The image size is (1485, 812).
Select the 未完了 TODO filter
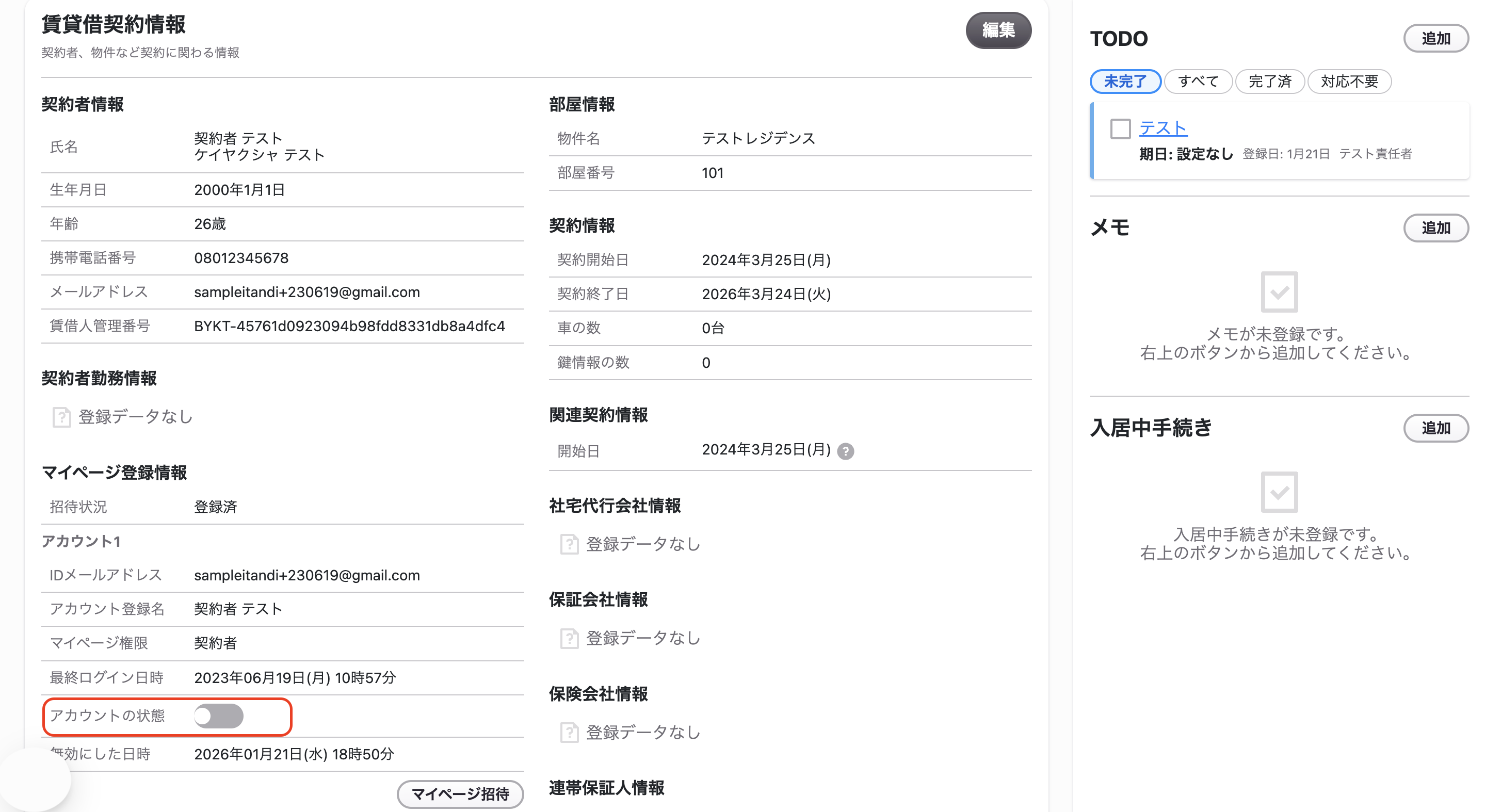1125,82
